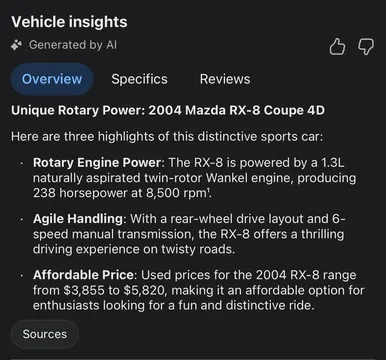
Task: Click the superscript citation after 8,500 rpm
Action: [x=209, y=191]
